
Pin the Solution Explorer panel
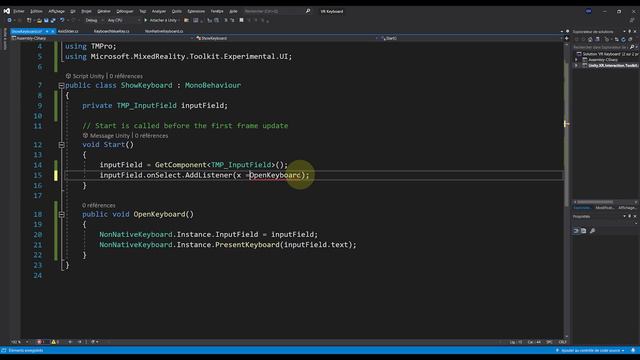[629, 31]
